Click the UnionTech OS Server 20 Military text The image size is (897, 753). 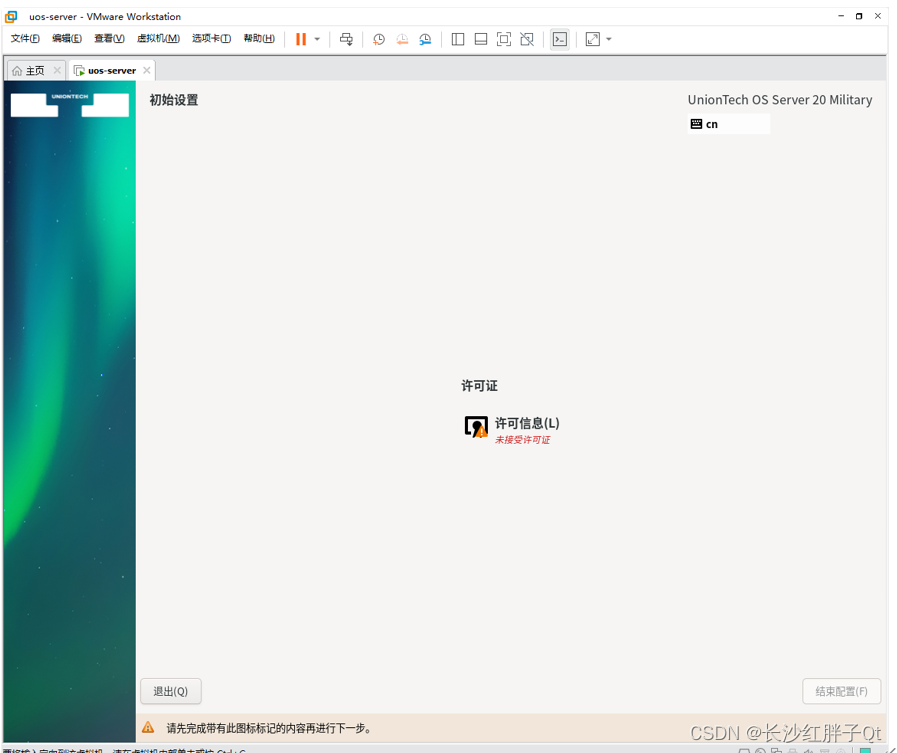780,100
